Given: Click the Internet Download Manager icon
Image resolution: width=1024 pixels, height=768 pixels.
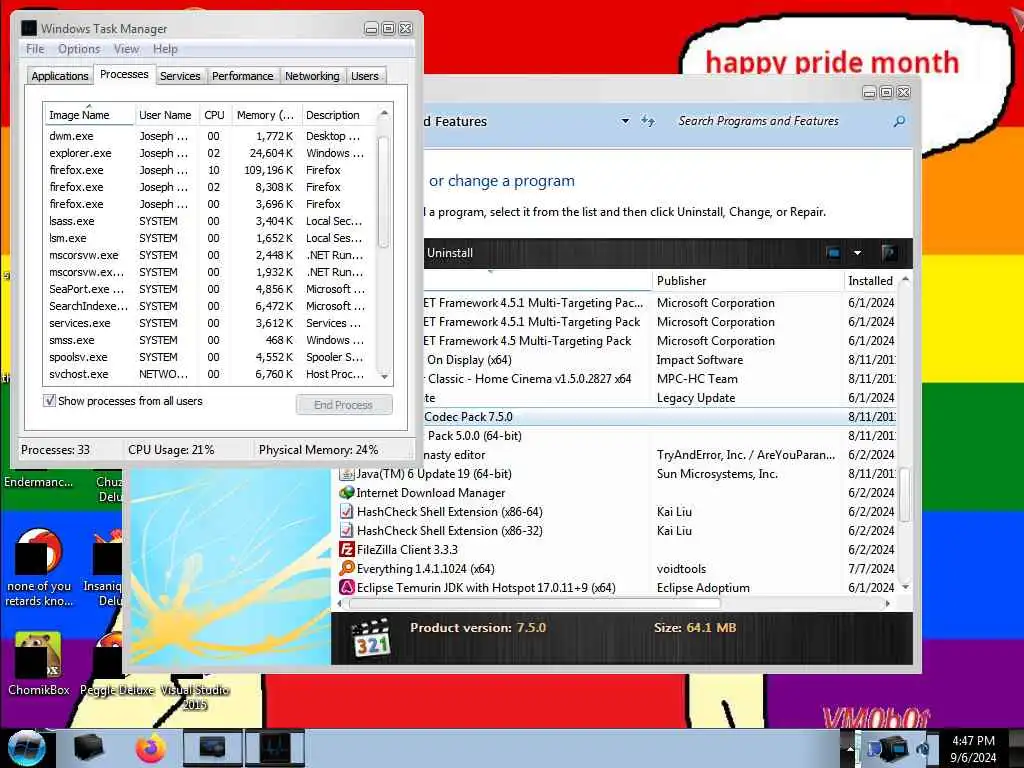Looking at the screenshot, I should (x=347, y=492).
